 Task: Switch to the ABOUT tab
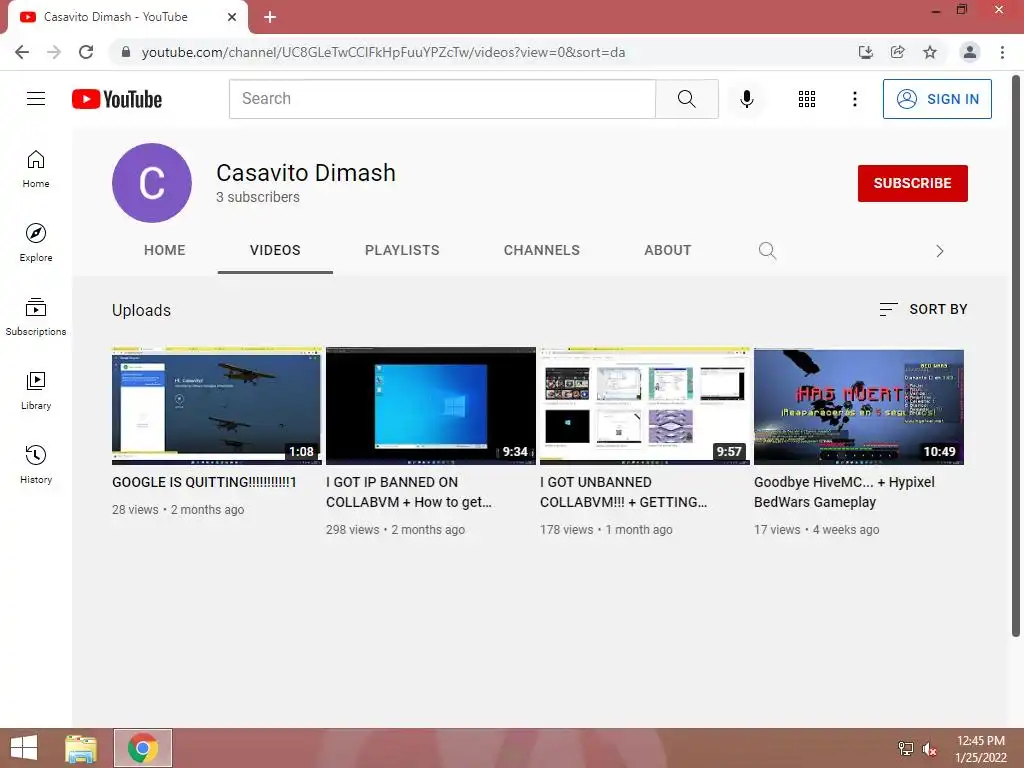click(x=667, y=251)
